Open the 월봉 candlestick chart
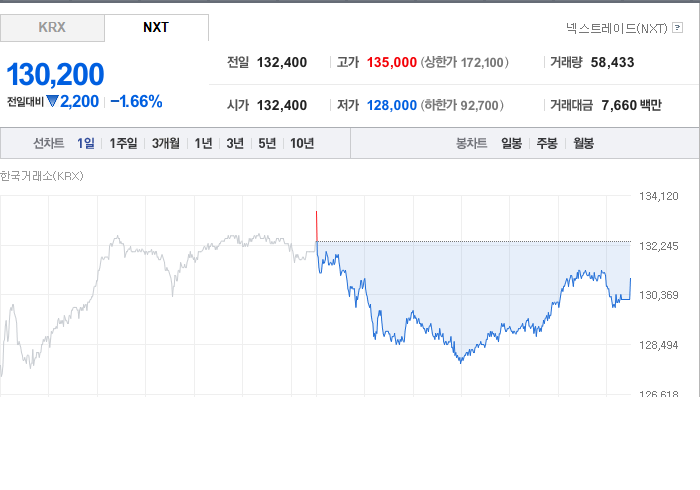The width and height of the screenshot is (700, 490). point(583,143)
